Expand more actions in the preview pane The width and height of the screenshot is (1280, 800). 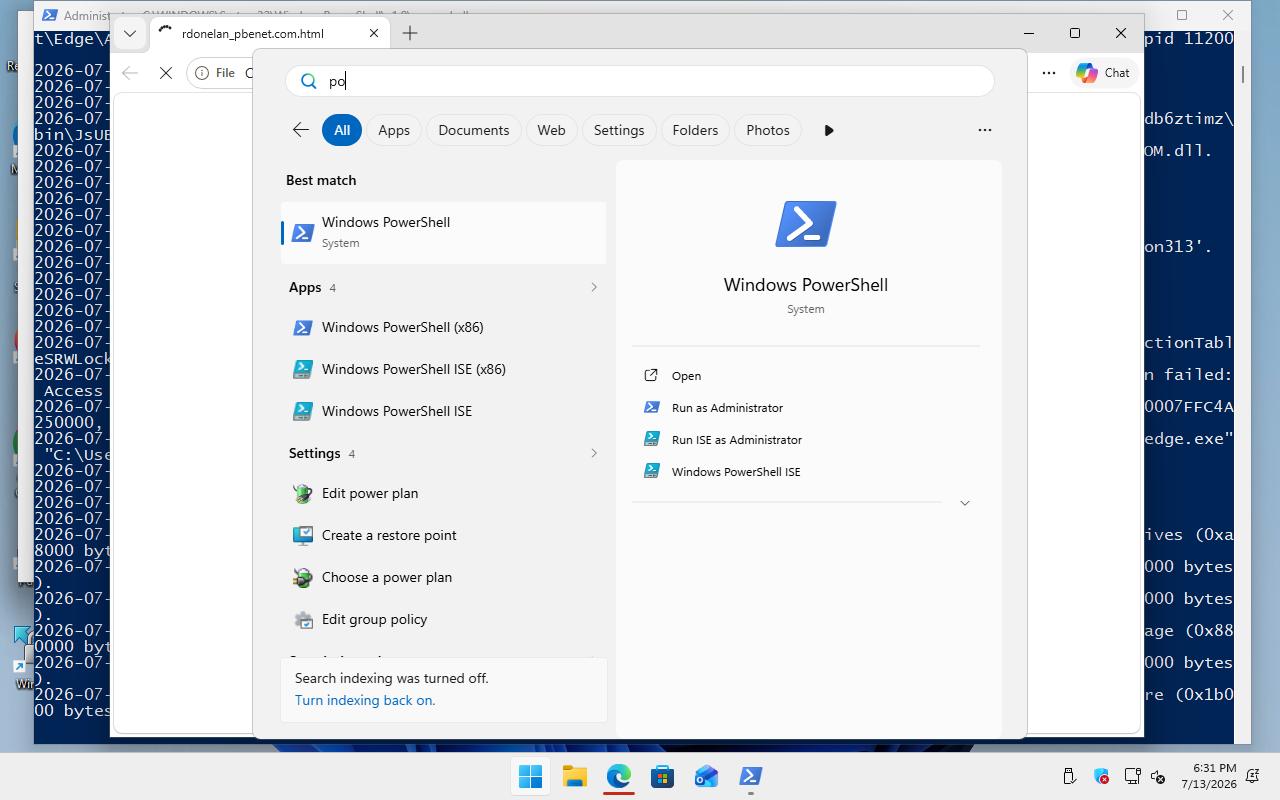click(965, 503)
